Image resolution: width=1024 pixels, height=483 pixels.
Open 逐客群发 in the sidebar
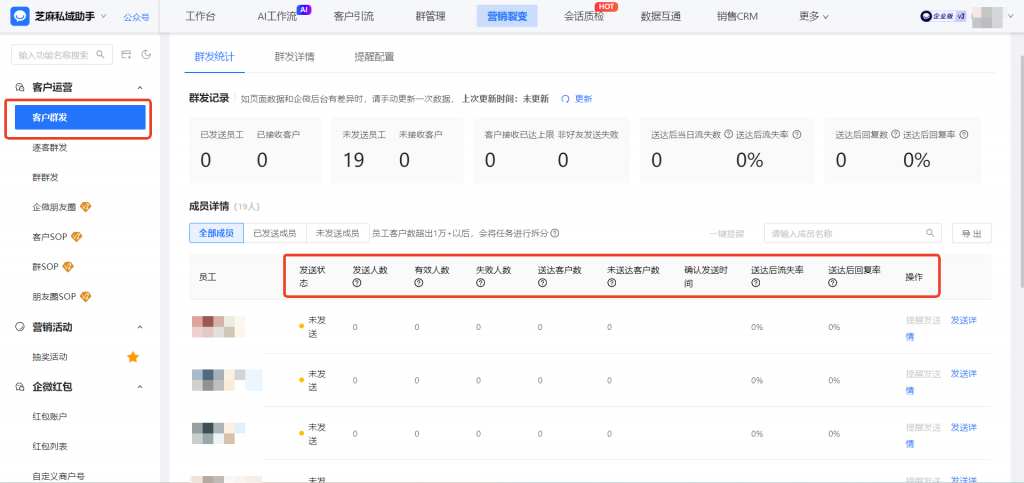(x=50, y=148)
